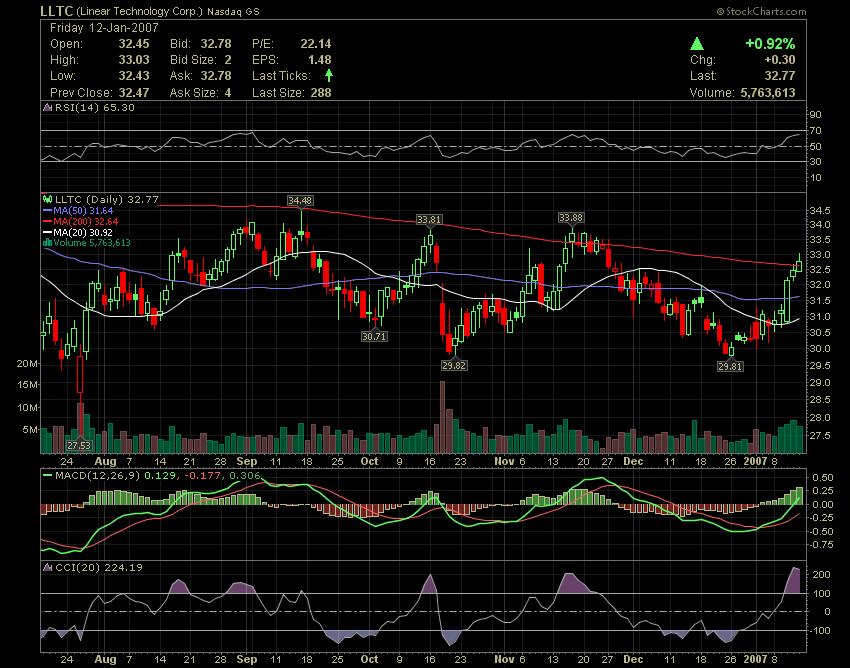Screen dimensions: 850x668
Task: Click the MA(20) 30.92 legend entry
Action: 83,232
